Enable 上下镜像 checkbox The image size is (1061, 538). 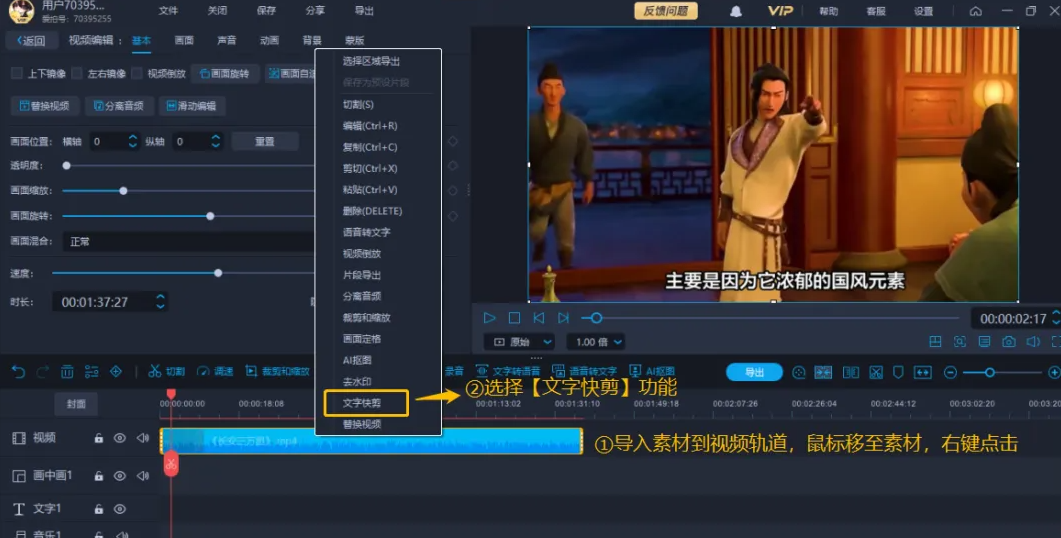point(17,73)
